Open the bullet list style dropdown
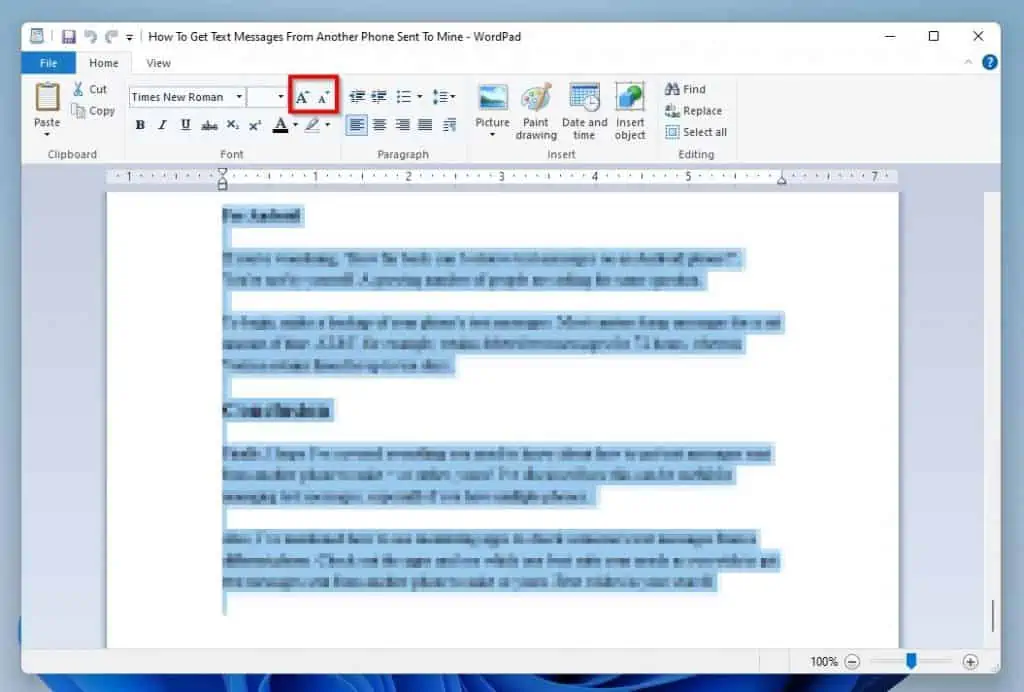Screen dimensions: 1024x692 [419, 97]
